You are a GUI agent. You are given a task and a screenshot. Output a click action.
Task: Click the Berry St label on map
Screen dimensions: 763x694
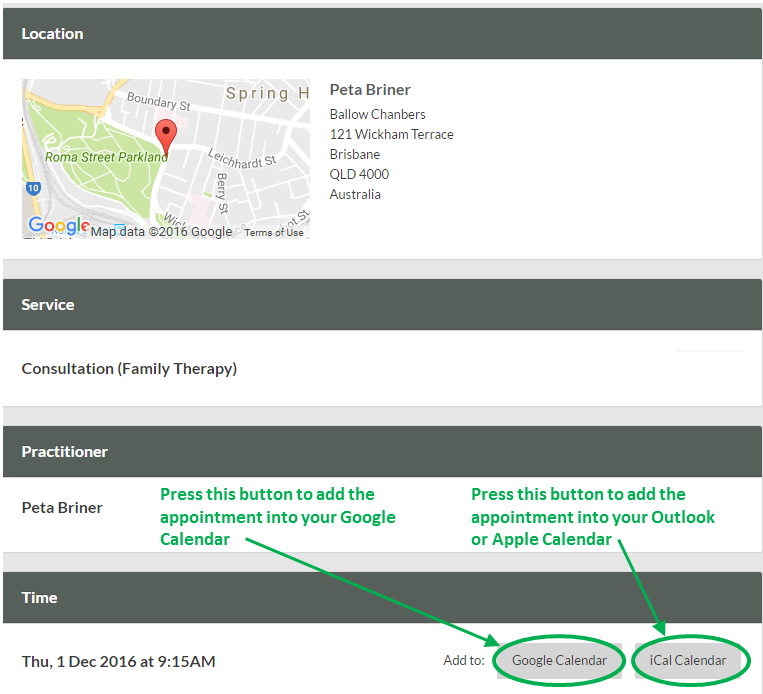coord(222,193)
